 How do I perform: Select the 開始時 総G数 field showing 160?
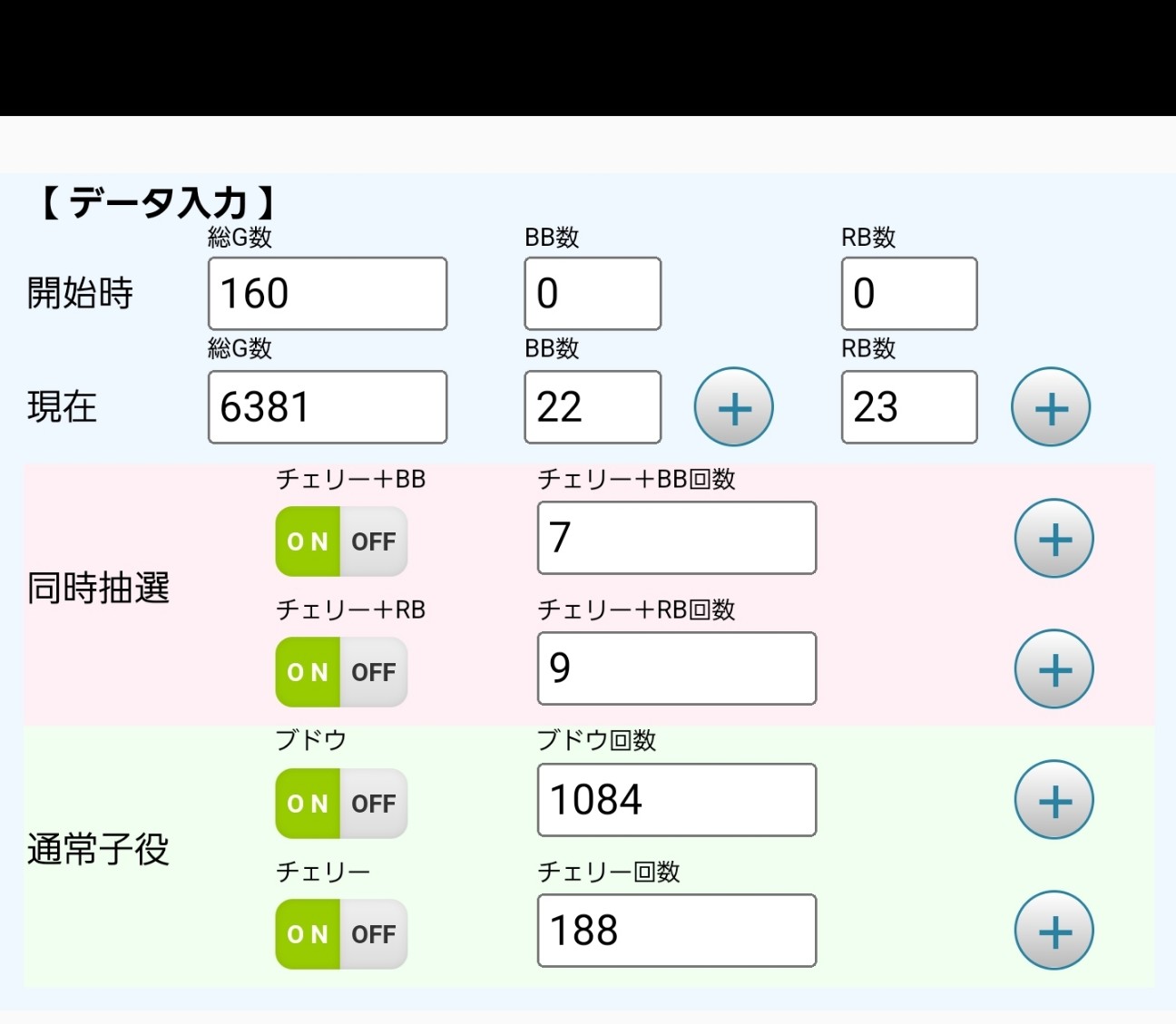327,293
